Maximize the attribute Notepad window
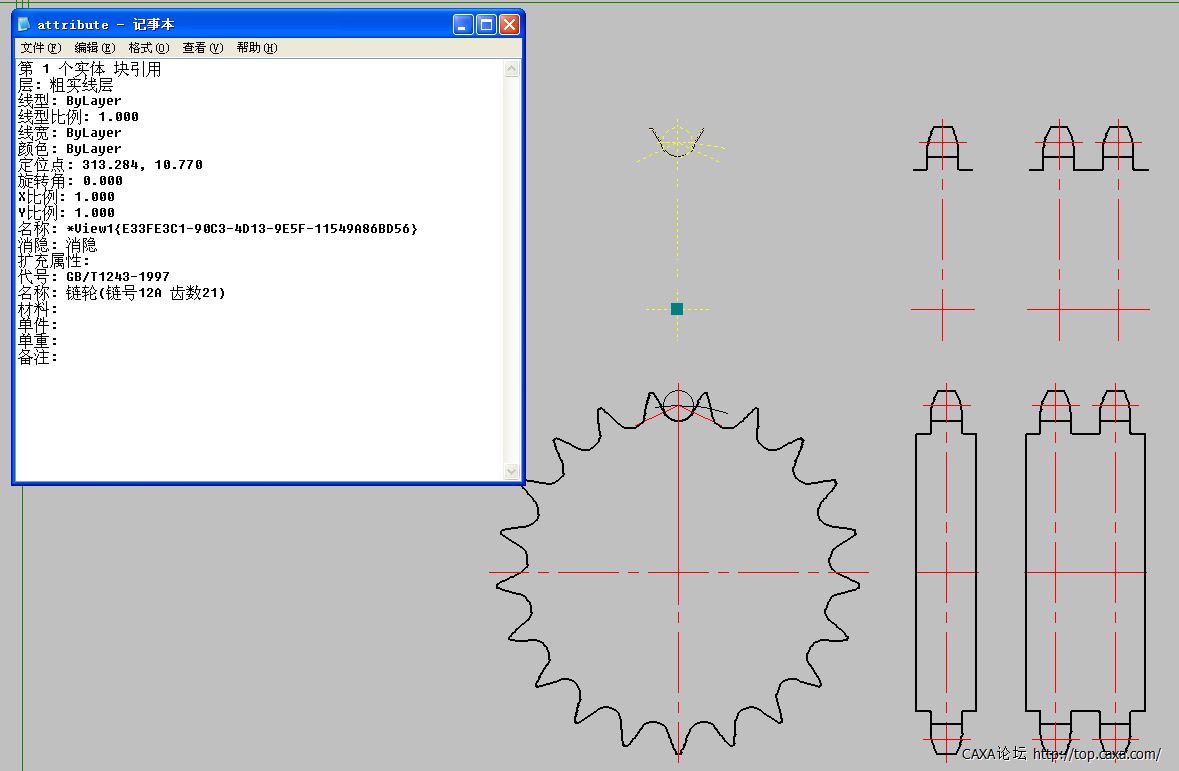1179x771 pixels. click(x=486, y=25)
